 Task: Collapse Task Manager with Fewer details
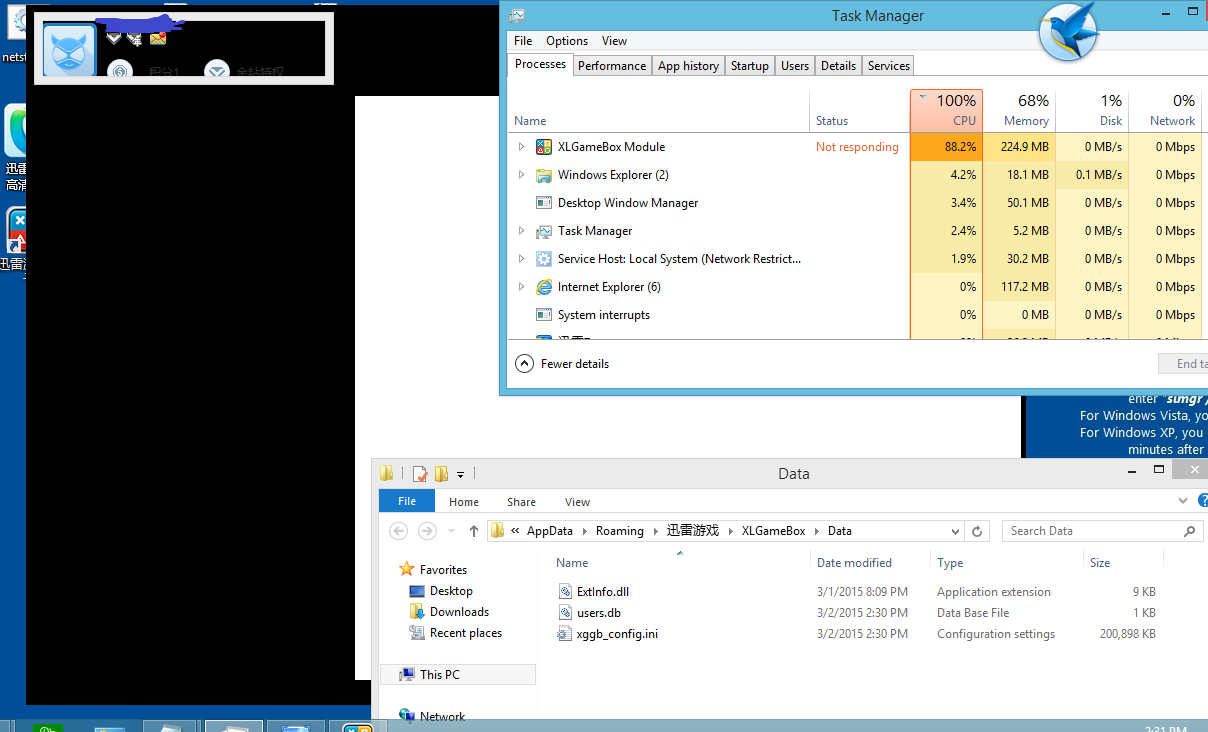562,364
